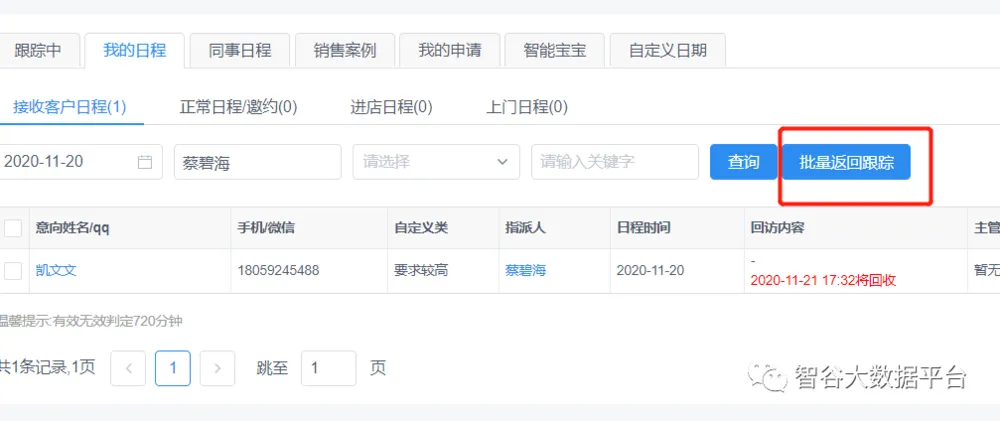Go to the 我的申请 tab
This screenshot has height=421, width=1000.
pos(449,50)
